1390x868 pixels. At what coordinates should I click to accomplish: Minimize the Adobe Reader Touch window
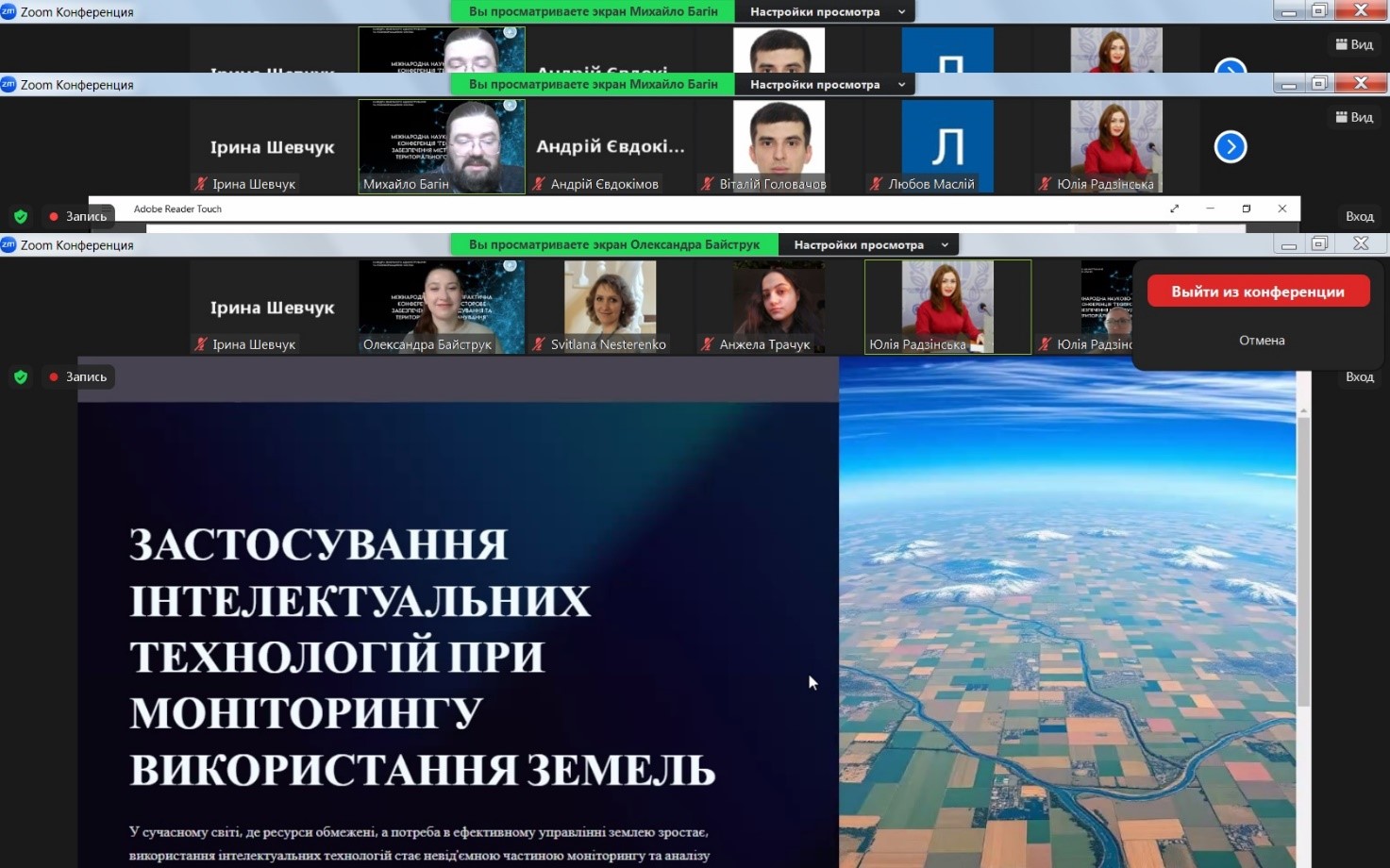coord(1211,209)
